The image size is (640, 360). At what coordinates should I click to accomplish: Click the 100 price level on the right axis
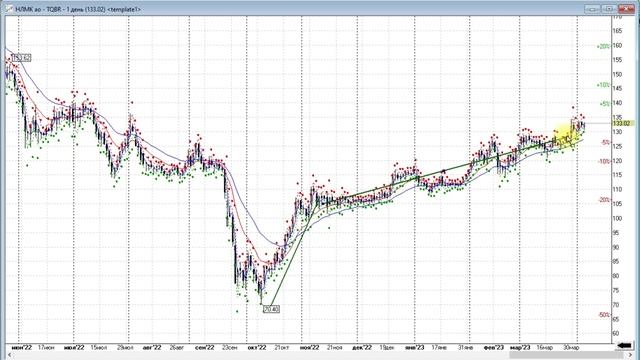[617, 218]
